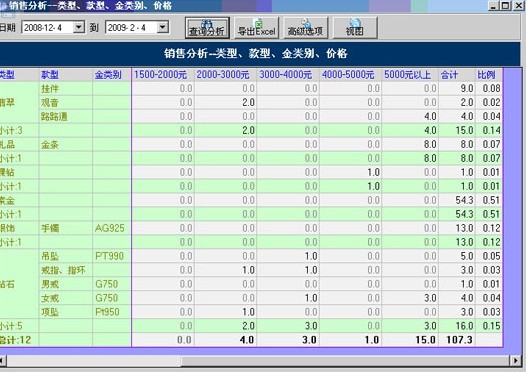Select the 观音 row label

[x=50, y=103]
